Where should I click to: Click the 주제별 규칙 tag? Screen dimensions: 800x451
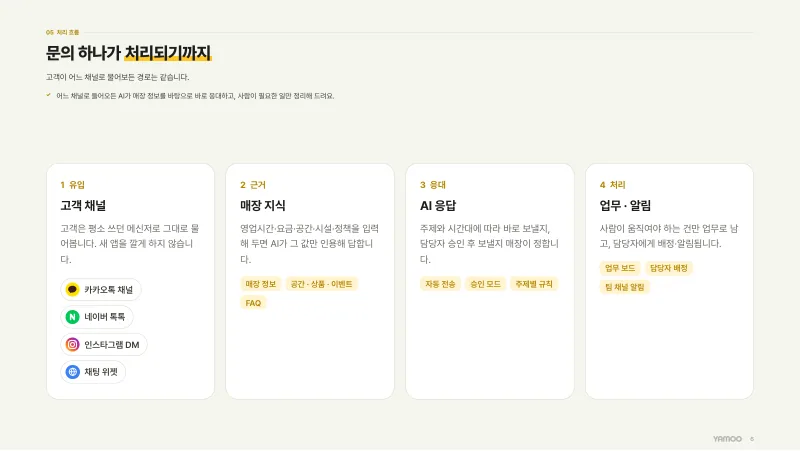point(534,284)
